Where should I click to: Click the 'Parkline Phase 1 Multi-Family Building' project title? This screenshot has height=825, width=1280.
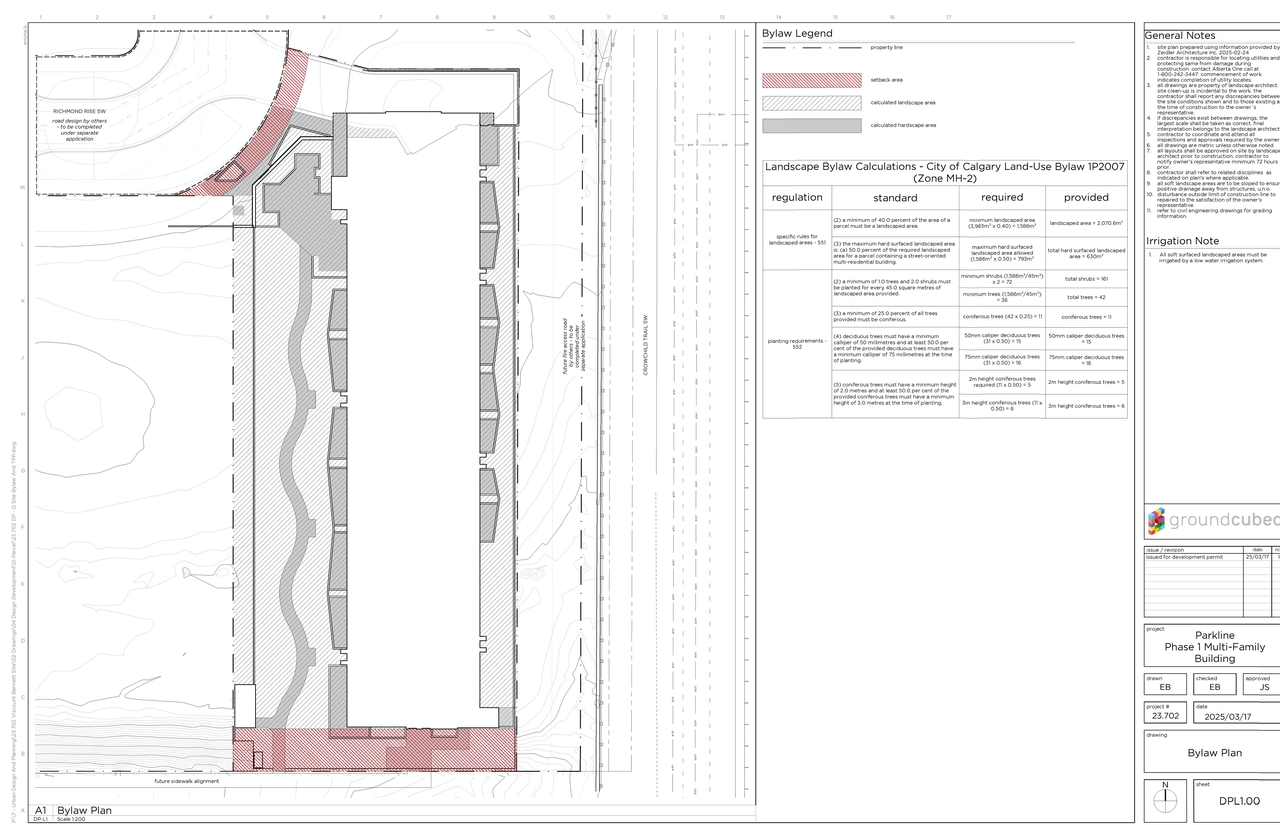click(1214, 647)
